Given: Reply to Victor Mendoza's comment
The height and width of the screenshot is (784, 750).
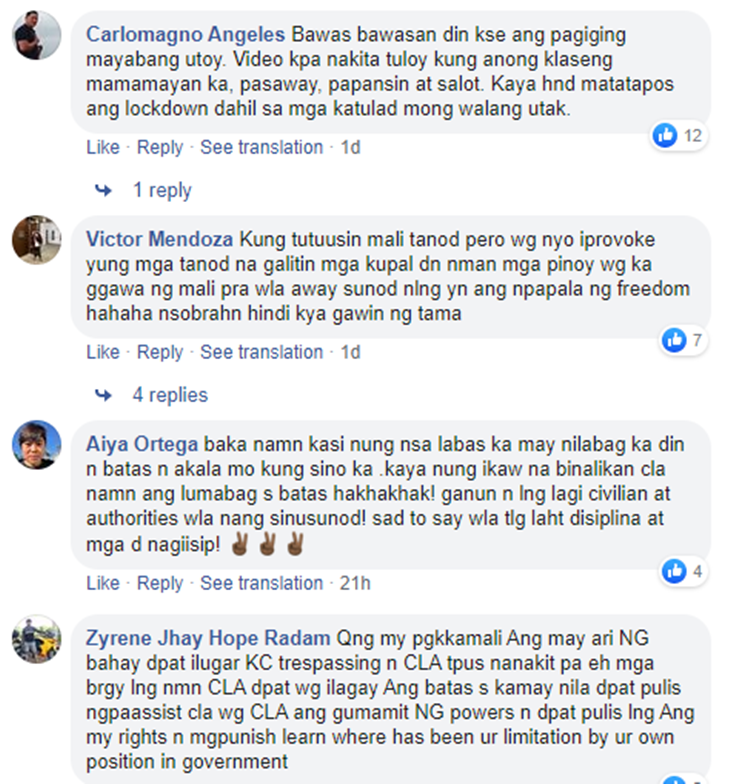Looking at the screenshot, I should 160,352.
